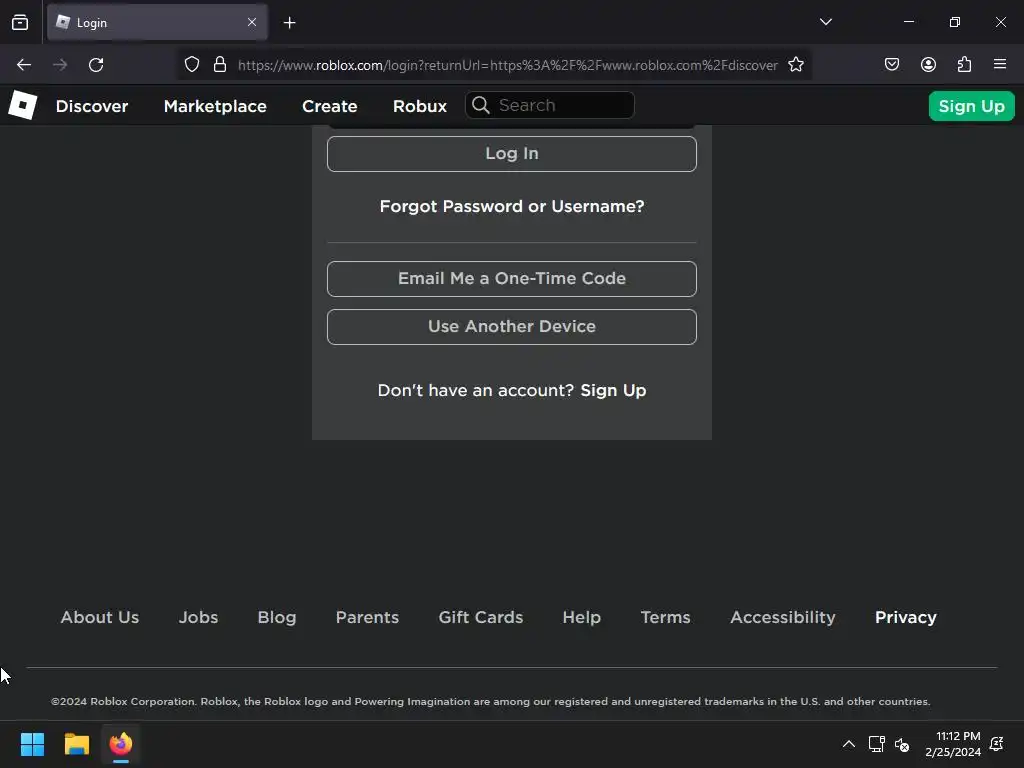The height and width of the screenshot is (768, 1024).
Task: Open Save to Pocket icon
Action: tap(891, 64)
